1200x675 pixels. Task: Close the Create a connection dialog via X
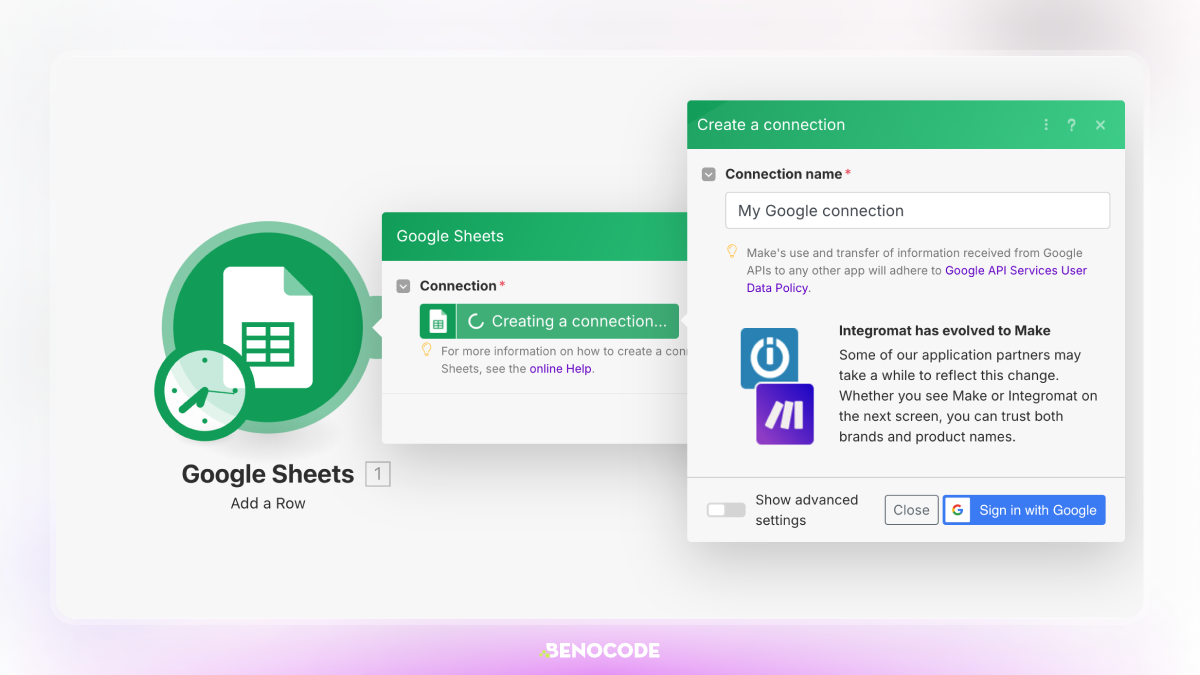coord(1100,125)
